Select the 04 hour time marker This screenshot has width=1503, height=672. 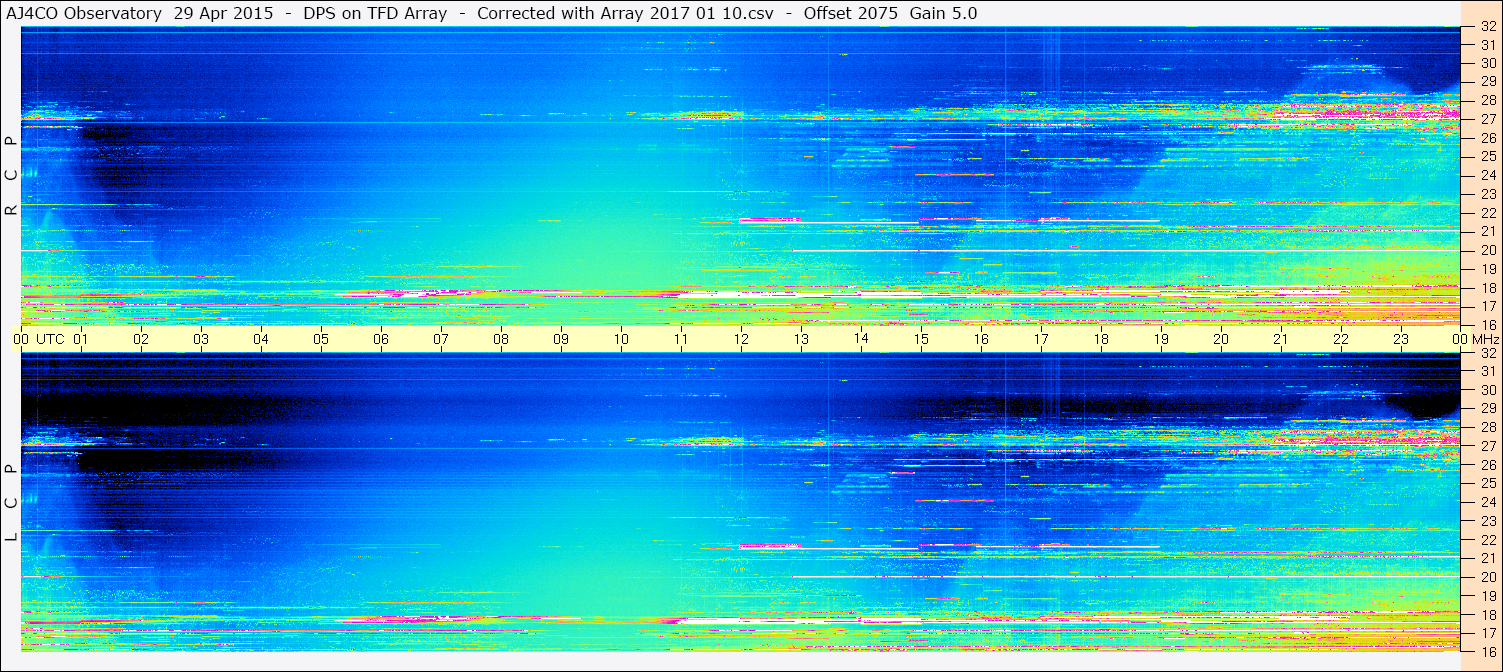click(261, 339)
